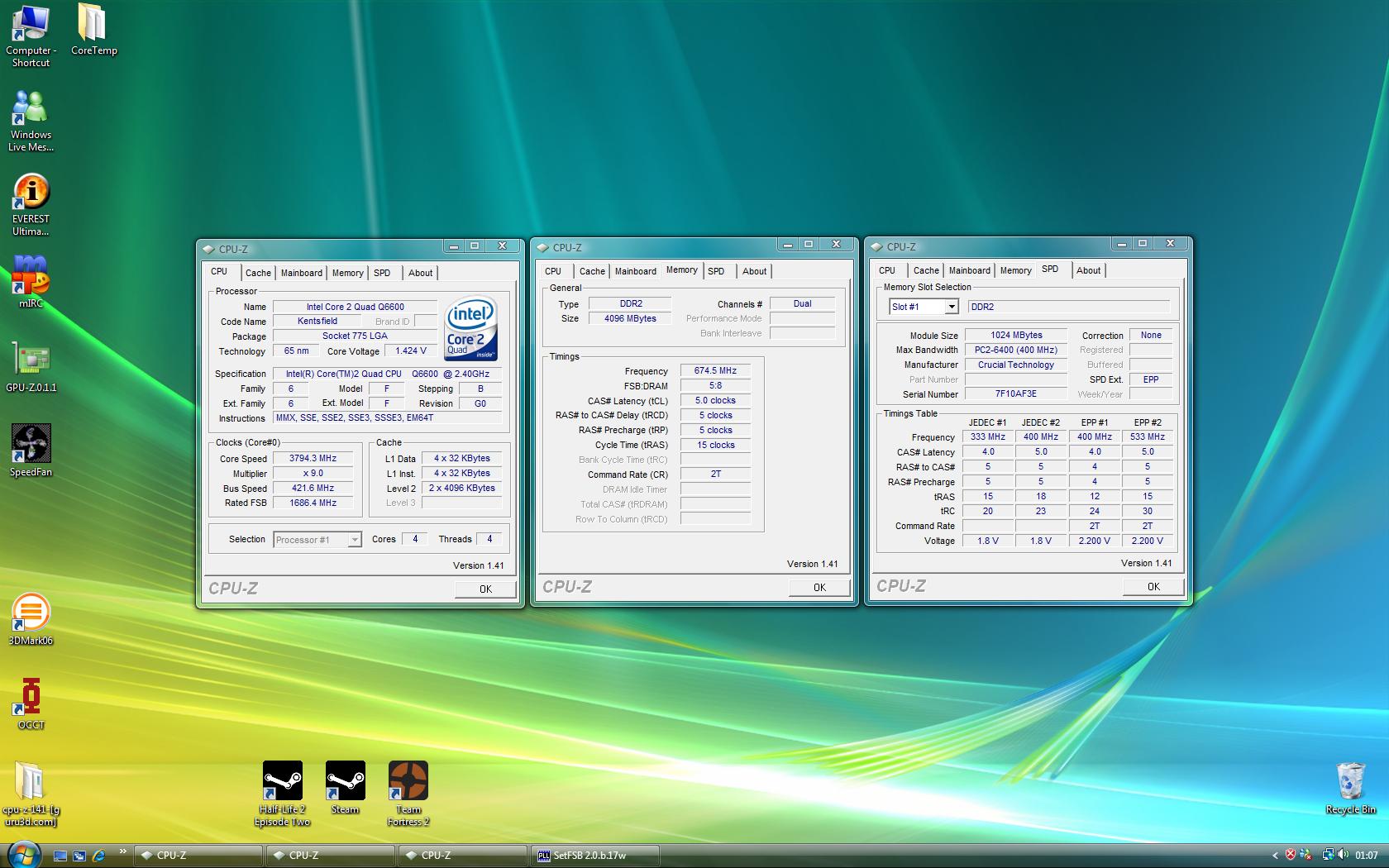This screenshot has height=868, width=1389.
Task: Click the taskbar clock showing 01:07
Action: tap(1367, 856)
